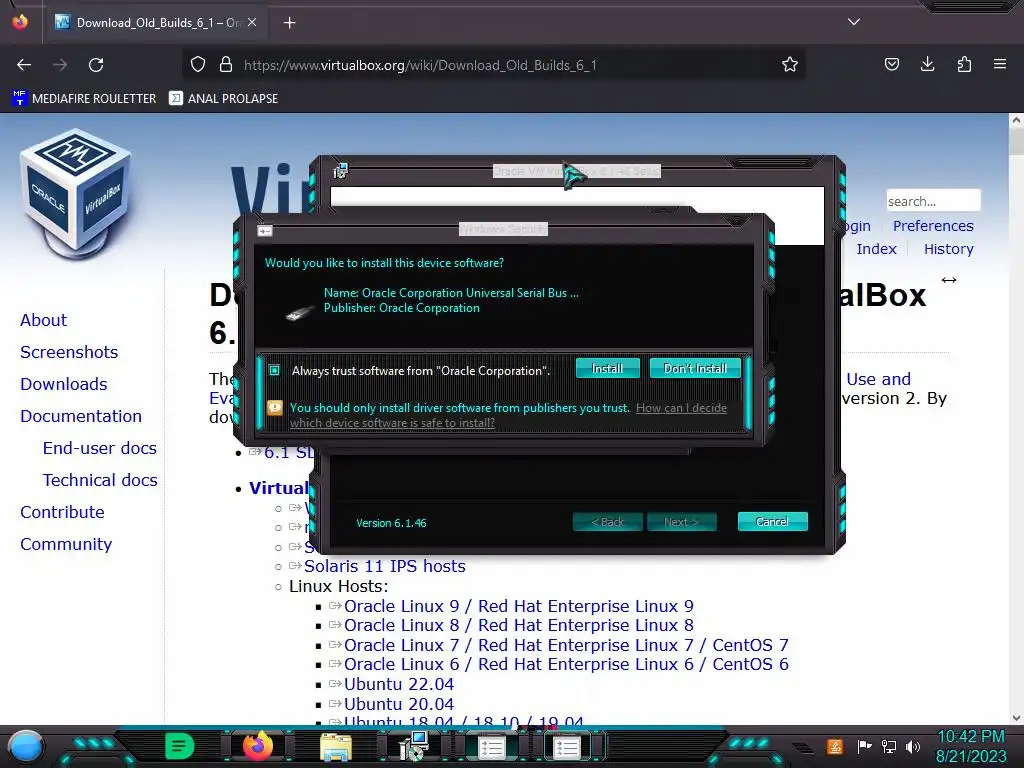Open the Action Center flag tray icon
Screen dimensions: 1024x768
864,746
